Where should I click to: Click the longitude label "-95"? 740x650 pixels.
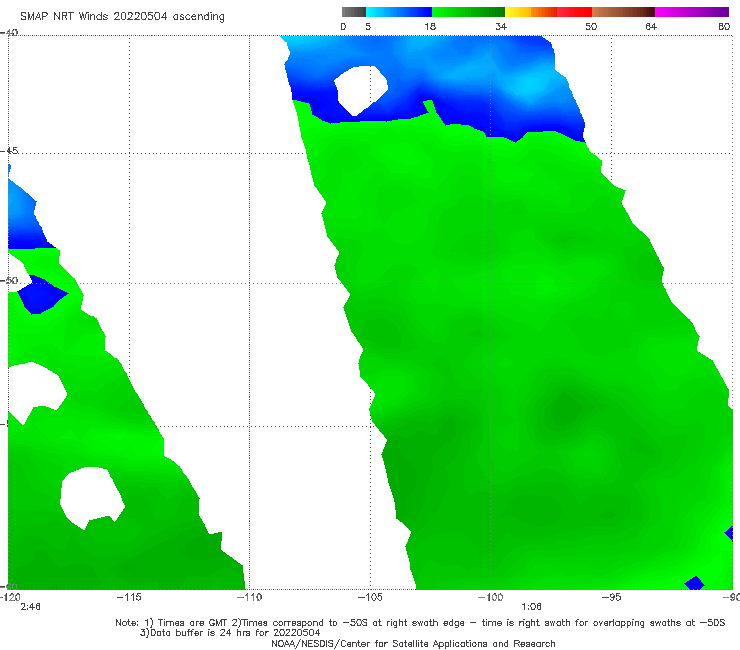pos(612,597)
